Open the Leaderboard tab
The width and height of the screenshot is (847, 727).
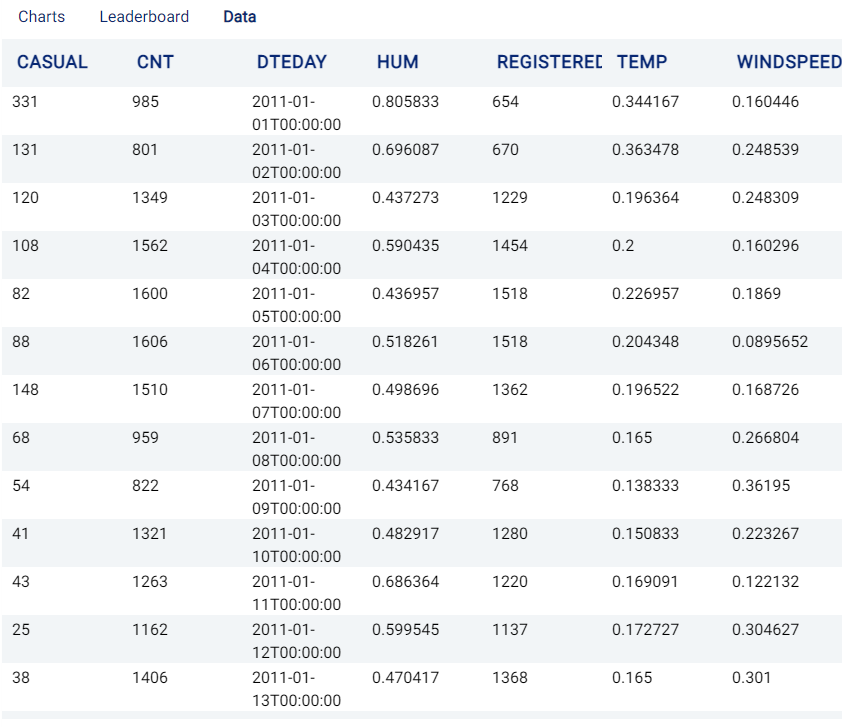click(x=144, y=17)
